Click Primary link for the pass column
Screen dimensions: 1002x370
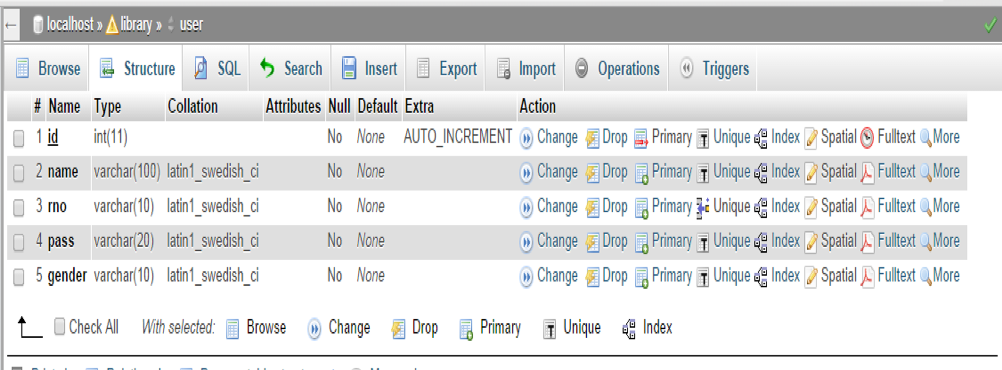pos(672,240)
